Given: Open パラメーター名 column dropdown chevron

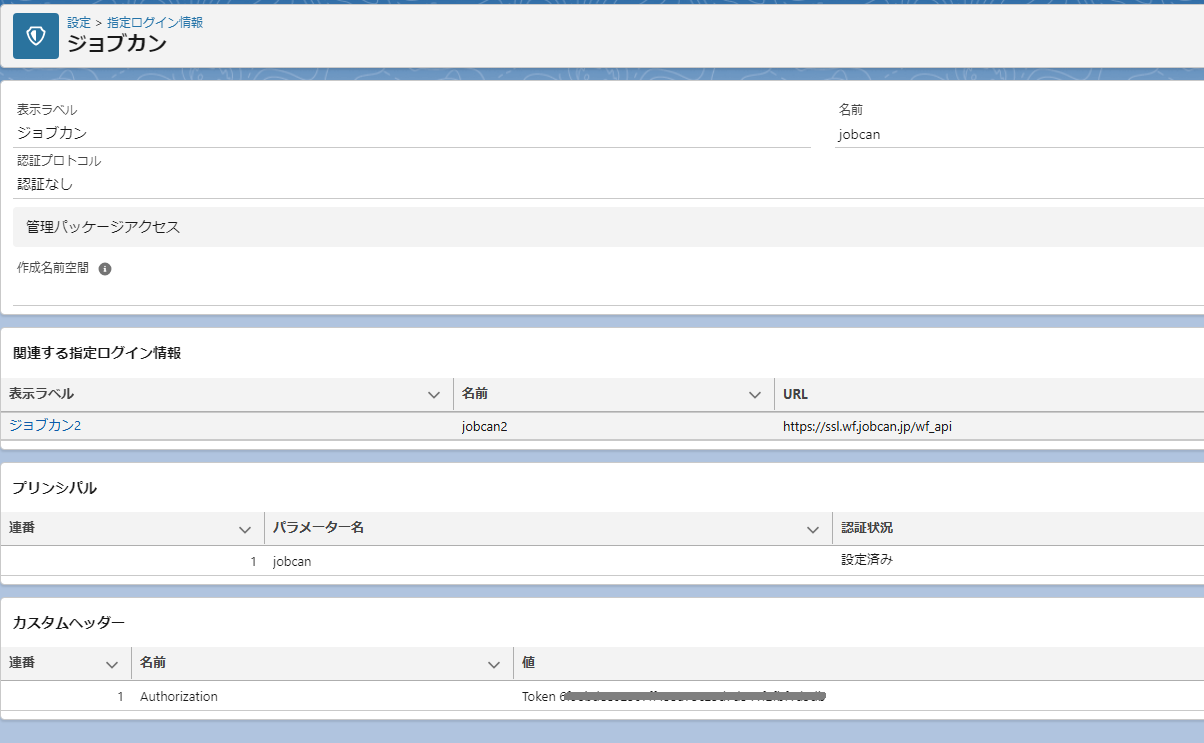Looking at the screenshot, I should click(x=813, y=529).
